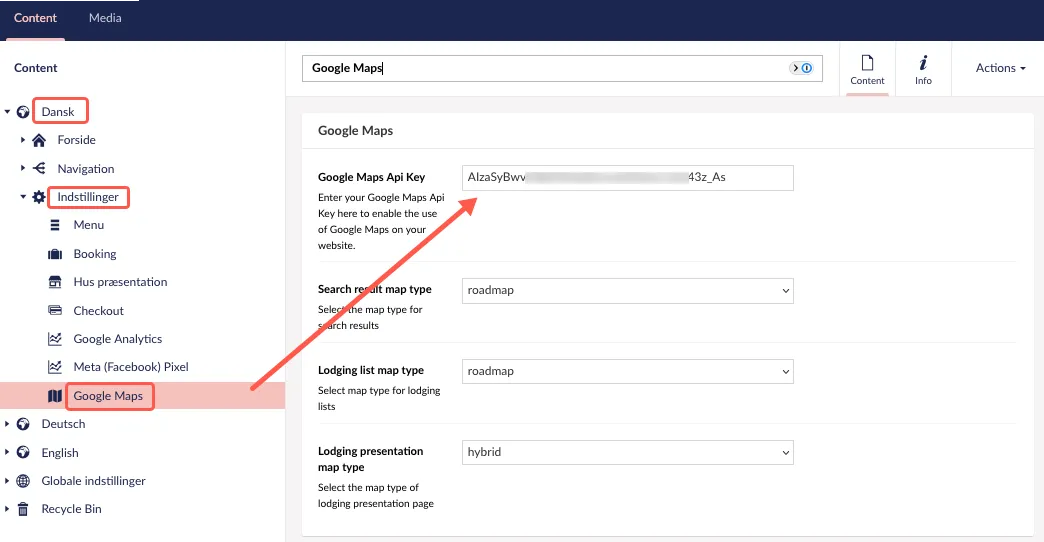Select the Checkout settings item
Screen dimensions: 1044x542
tap(99, 311)
